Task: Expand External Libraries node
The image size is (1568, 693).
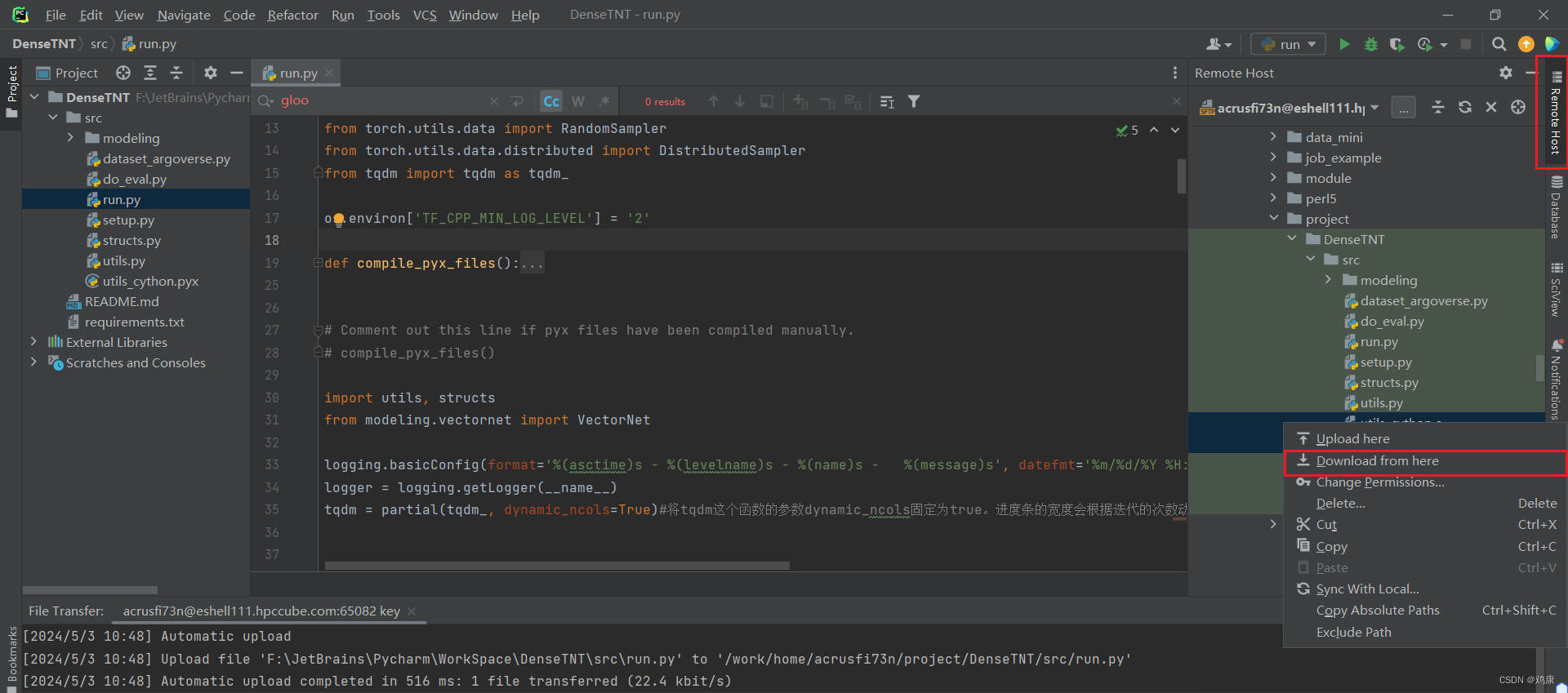Action: [x=33, y=342]
